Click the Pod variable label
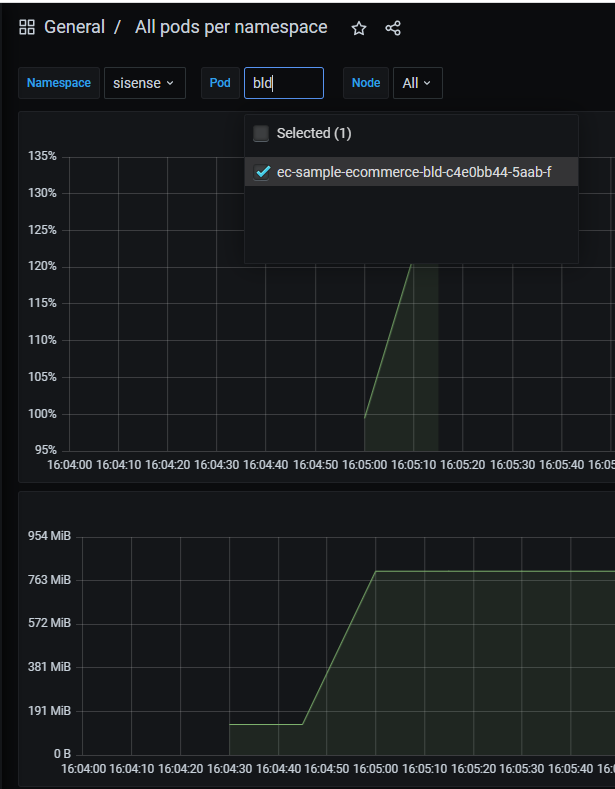615x789 pixels. (x=220, y=83)
